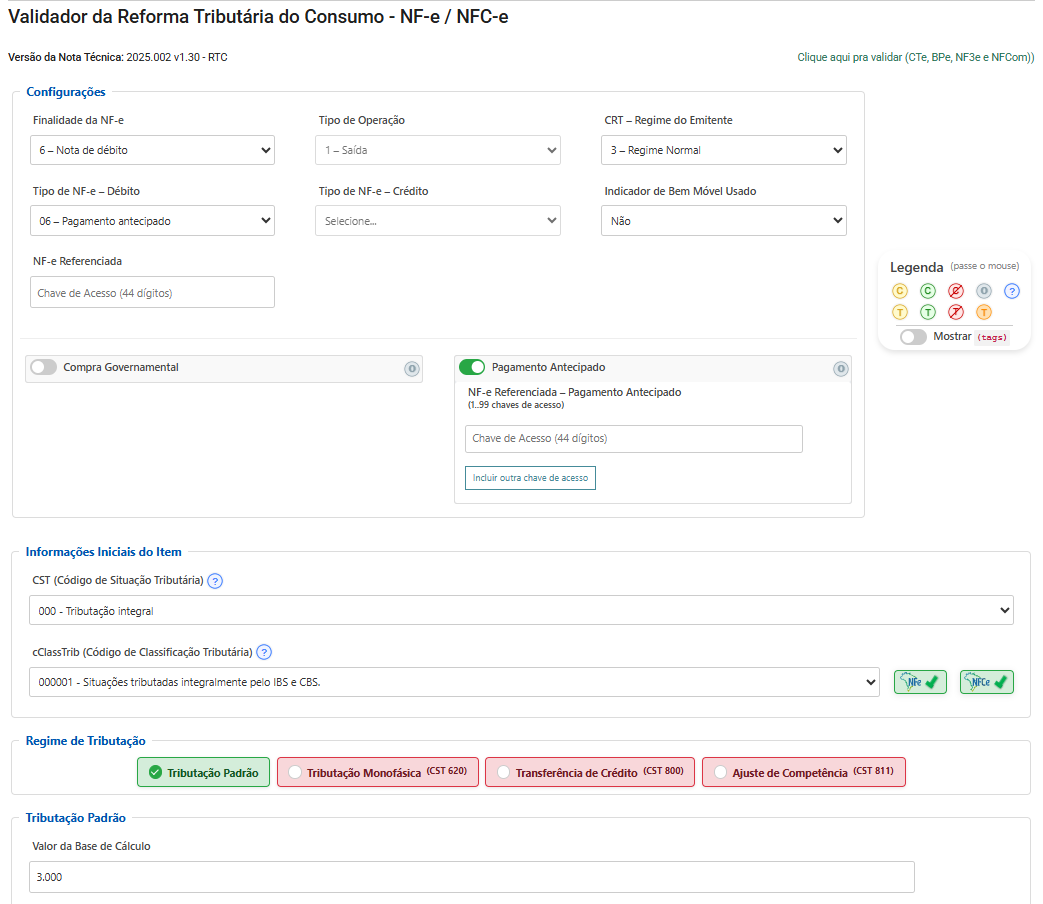
Task: Click the info icon beside Compra Governamental
Action: click(x=411, y=369)
